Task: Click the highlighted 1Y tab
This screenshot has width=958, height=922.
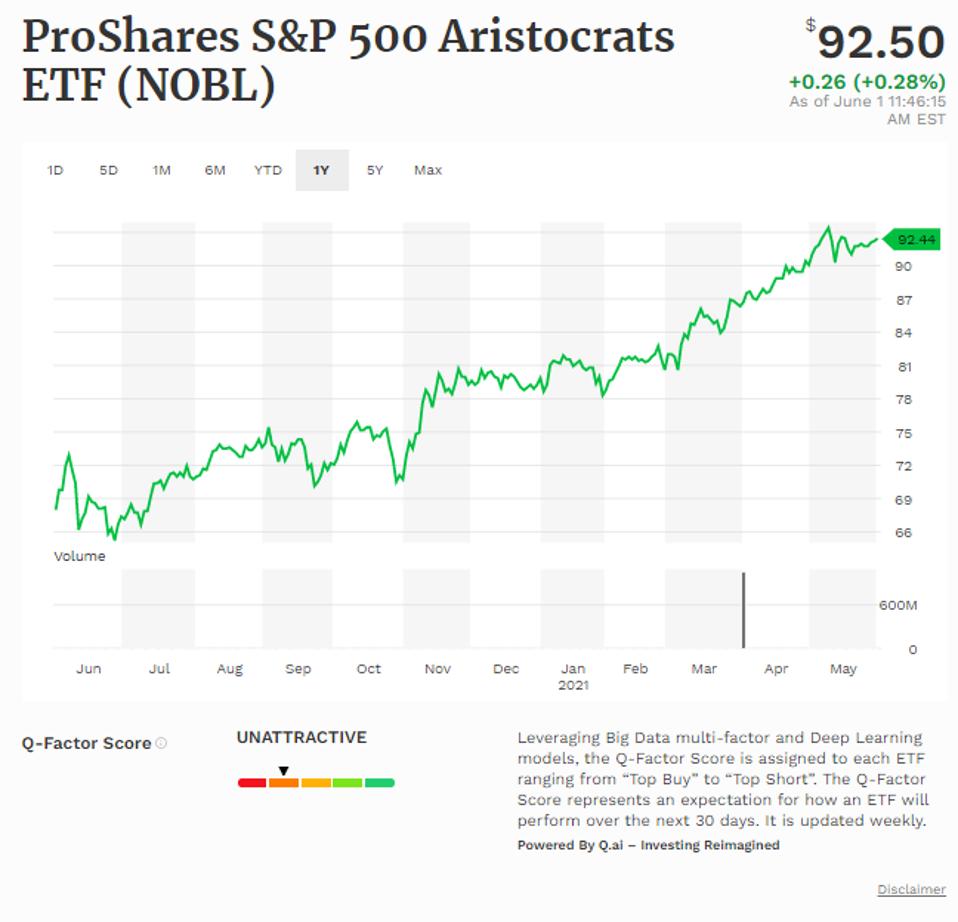Action: (x=320, y=170)
